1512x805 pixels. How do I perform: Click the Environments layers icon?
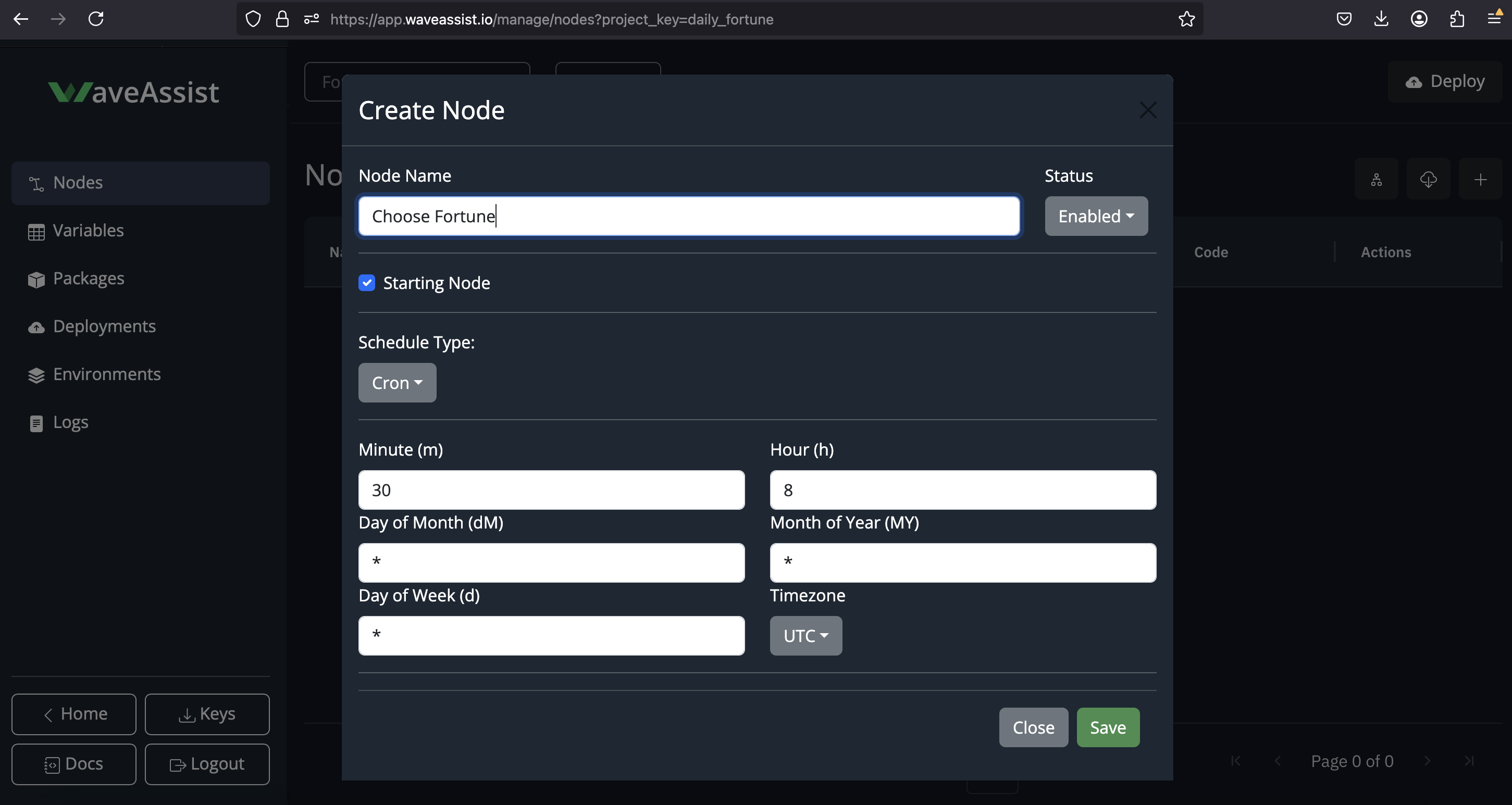coord(36,375)
